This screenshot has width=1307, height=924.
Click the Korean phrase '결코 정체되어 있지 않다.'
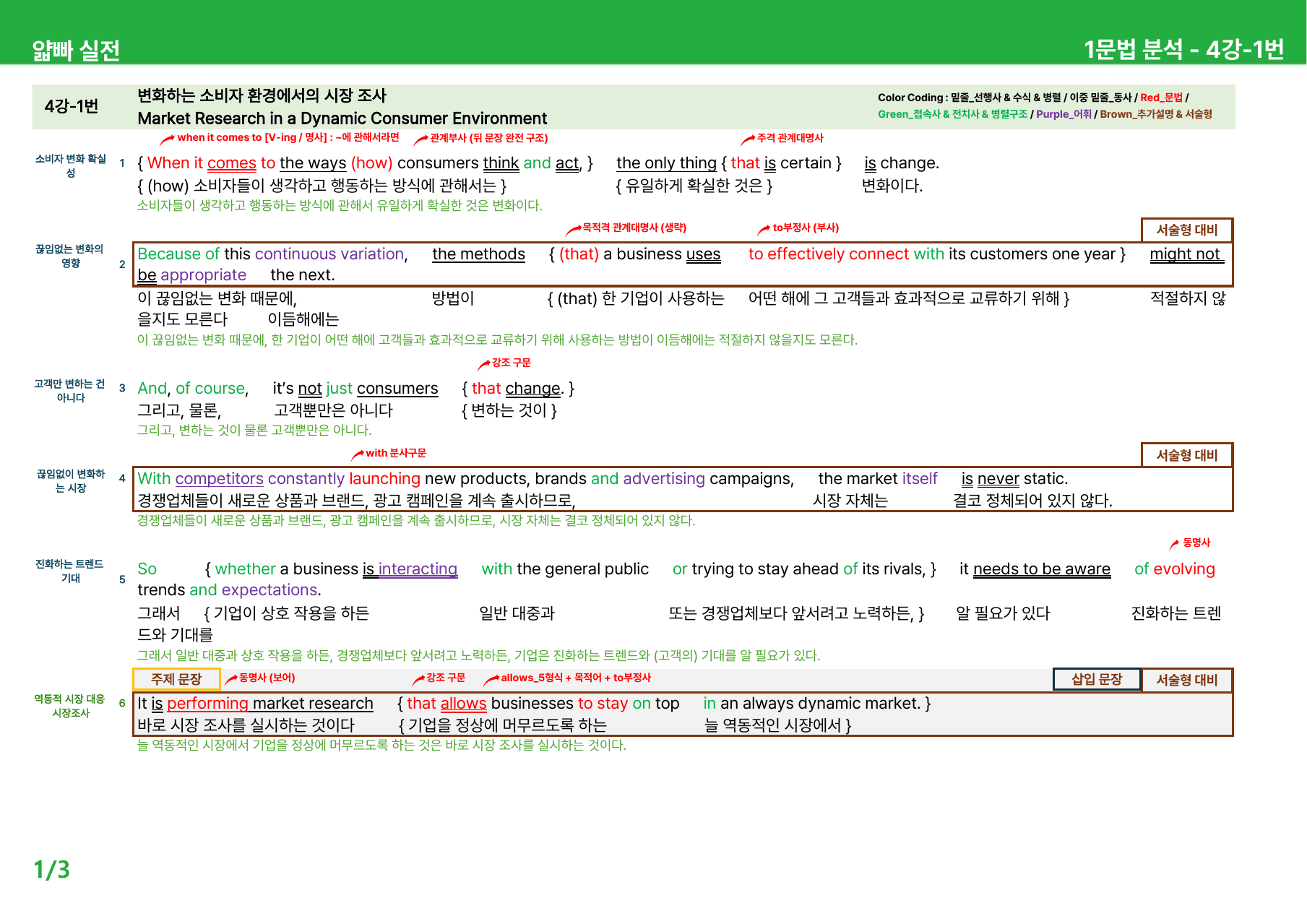click(x=1032, y=501)
